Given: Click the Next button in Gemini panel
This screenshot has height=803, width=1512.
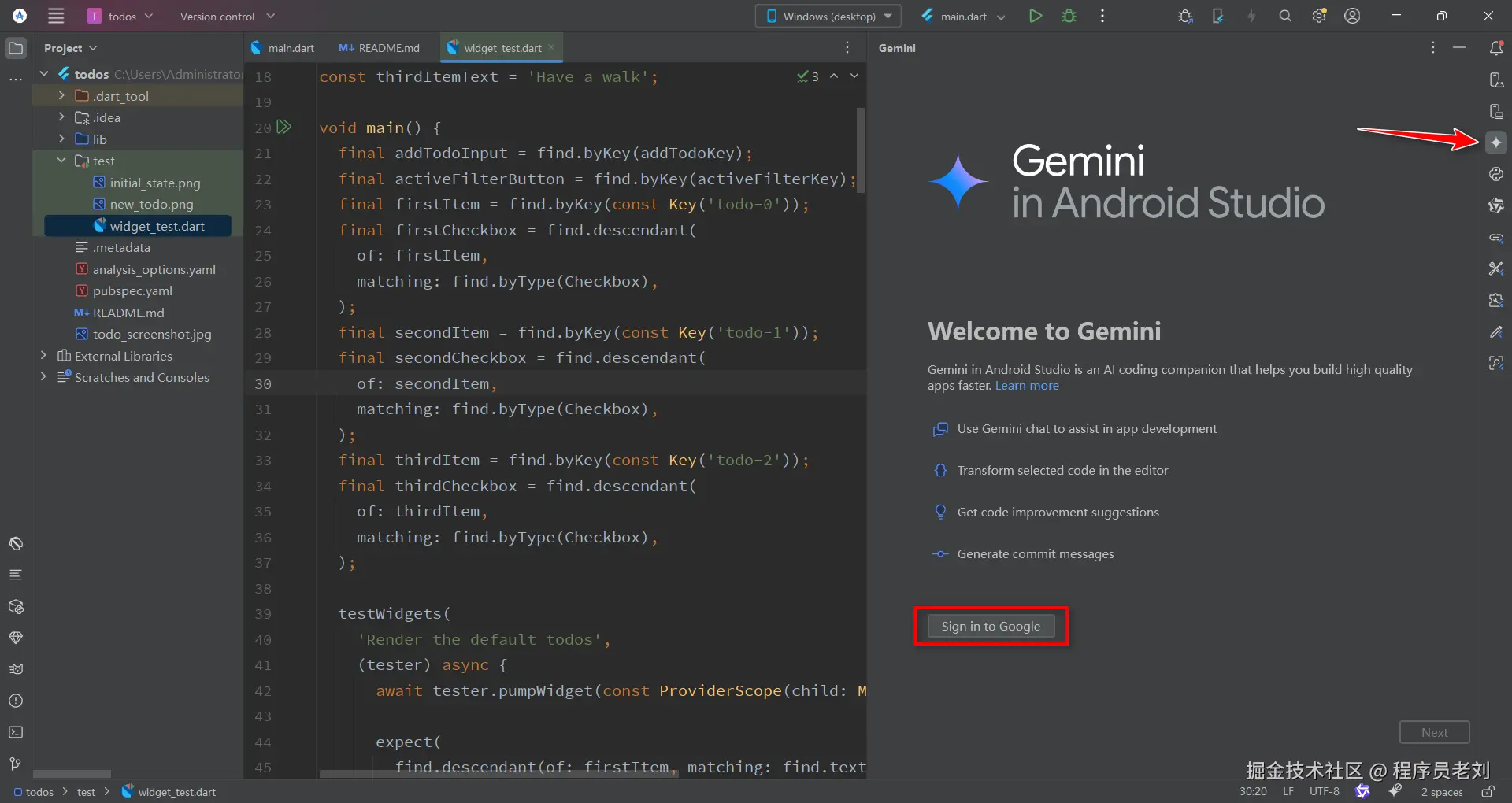Looking at the screenshot, I should click(x=1435, y=732).
